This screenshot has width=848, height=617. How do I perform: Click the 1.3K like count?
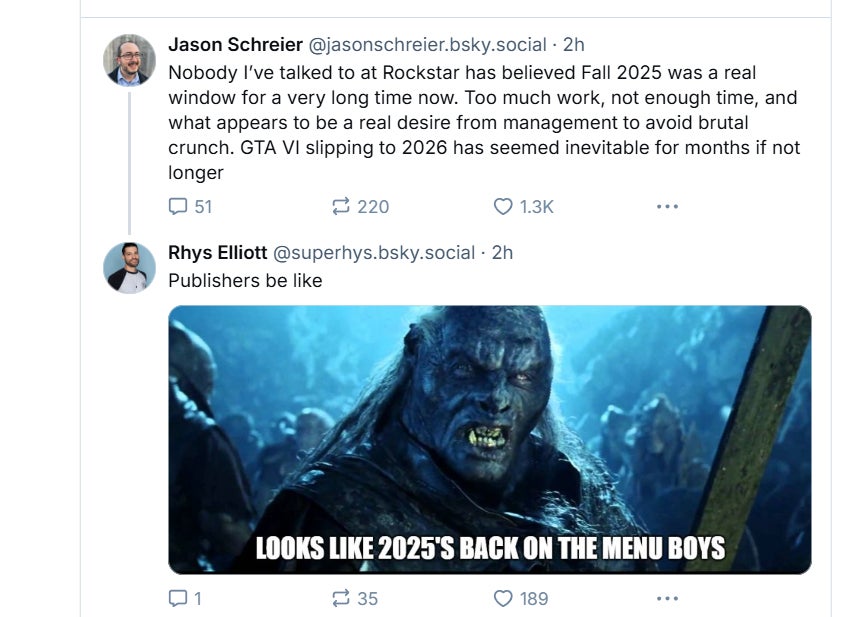(x=537, y=207)
